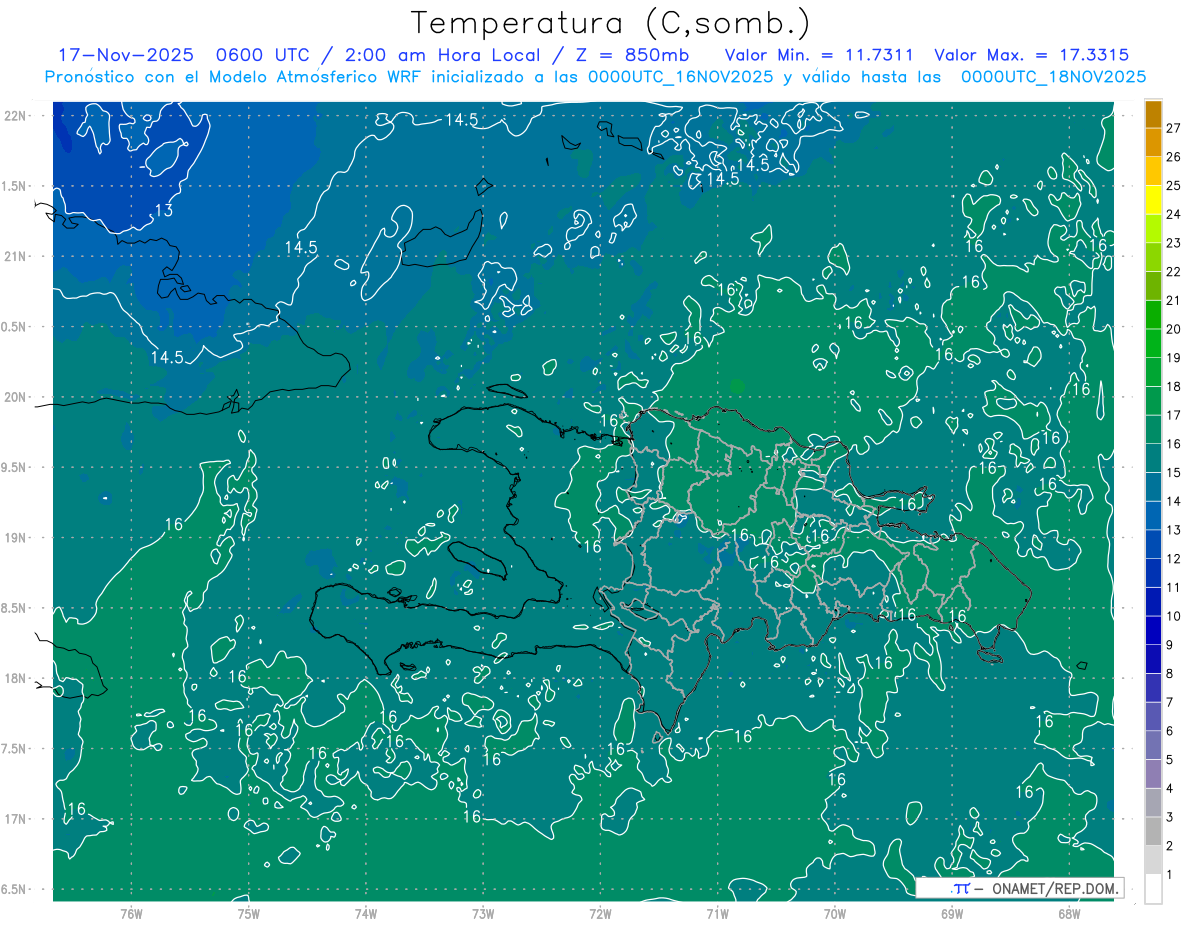Click "Valor Min. = 11.7311" readout
1200x927 pixels.
click(x=818, y=55)
